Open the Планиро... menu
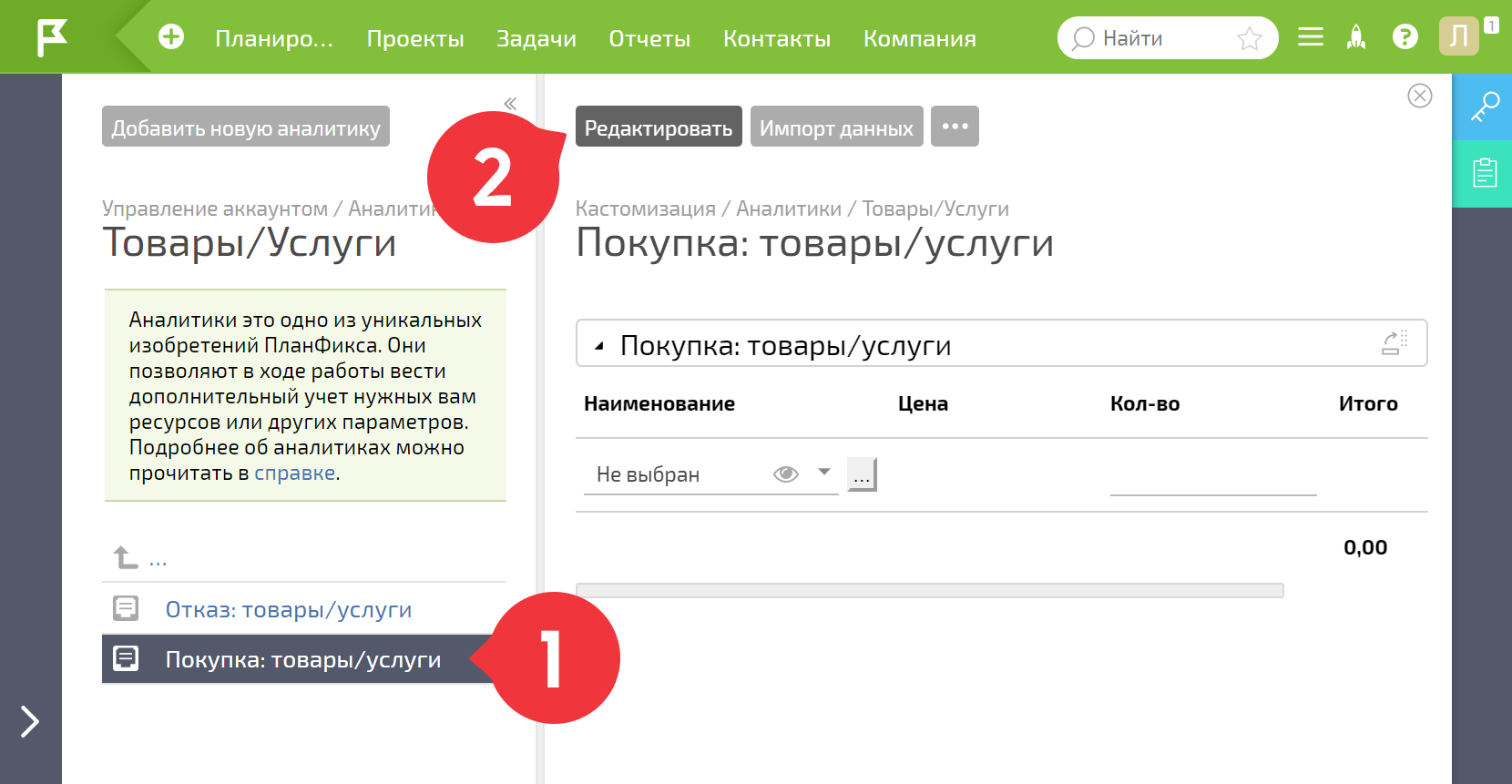This screenshot has height=784, width=1512. (x=274, y=38)
